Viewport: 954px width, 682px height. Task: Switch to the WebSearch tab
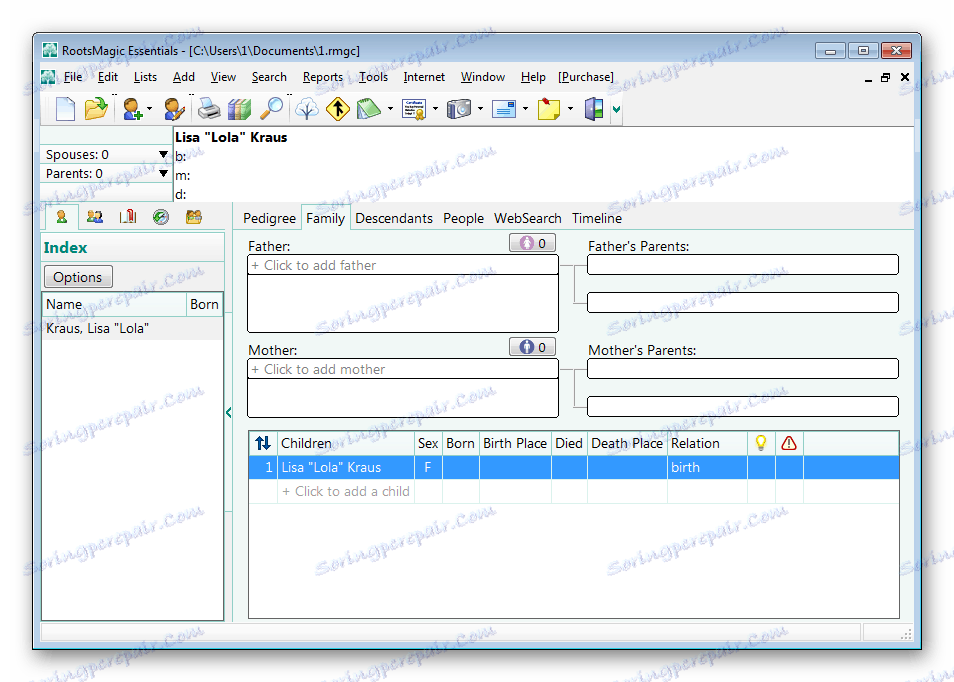point(527,218)
